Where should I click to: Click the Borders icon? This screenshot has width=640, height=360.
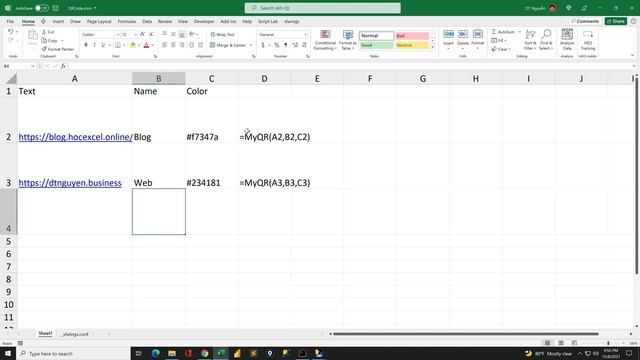point(118,45)
